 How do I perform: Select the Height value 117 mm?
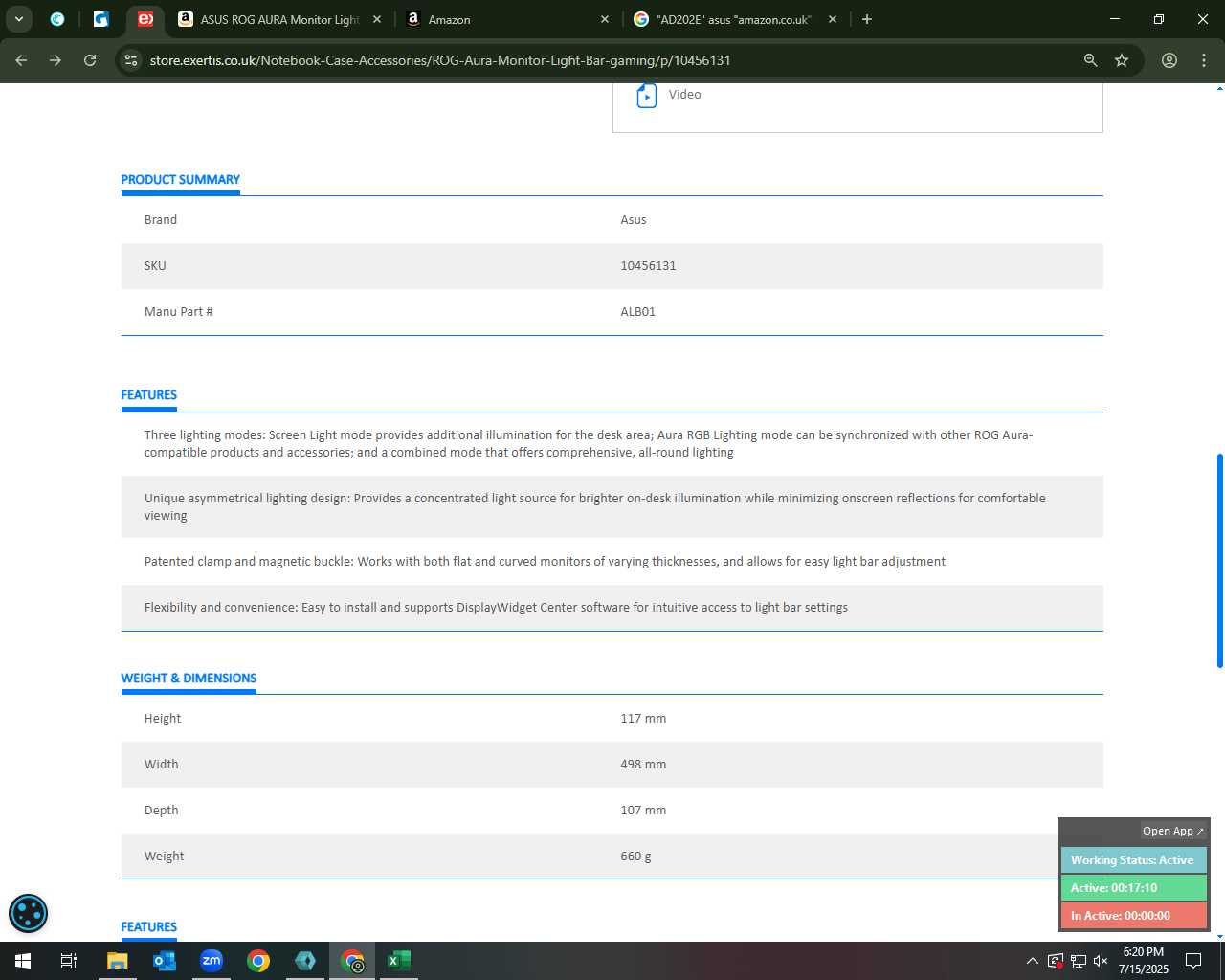coord(643,718)
